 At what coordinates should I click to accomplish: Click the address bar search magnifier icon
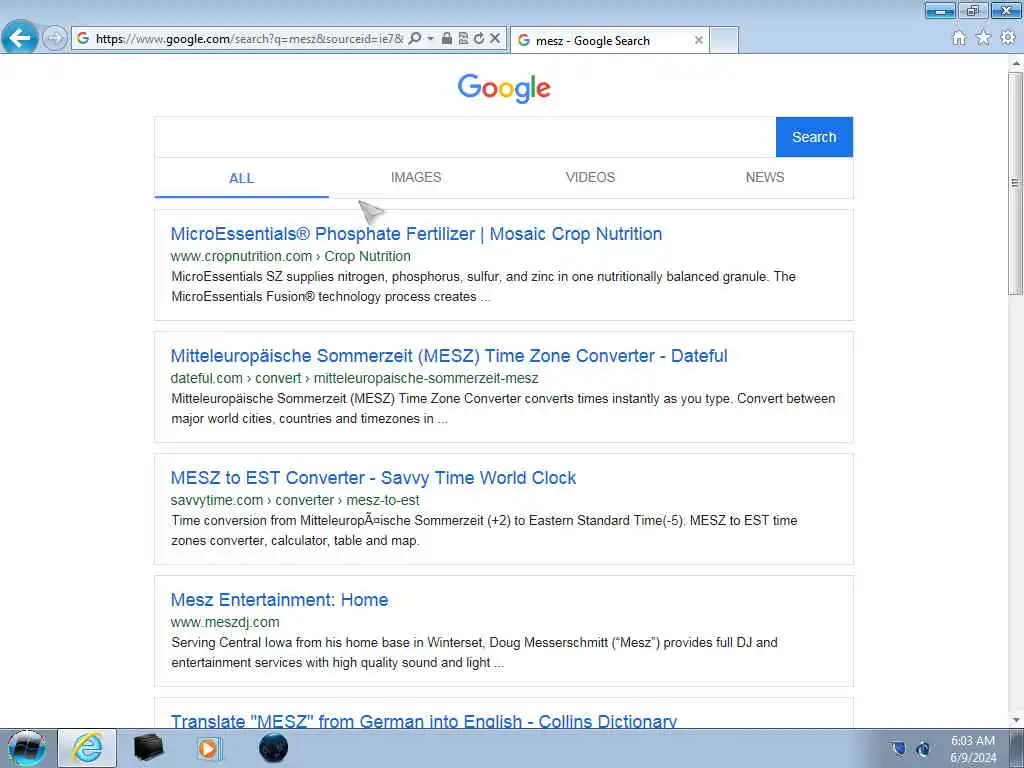(x=415, y=39)
